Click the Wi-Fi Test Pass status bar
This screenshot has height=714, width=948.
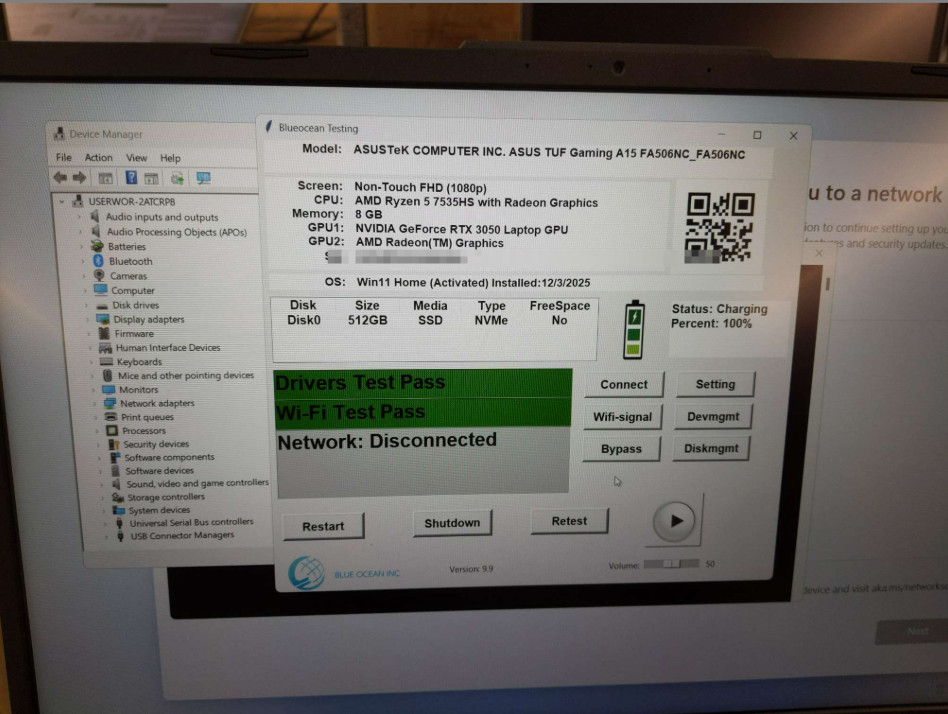point(423,412)
